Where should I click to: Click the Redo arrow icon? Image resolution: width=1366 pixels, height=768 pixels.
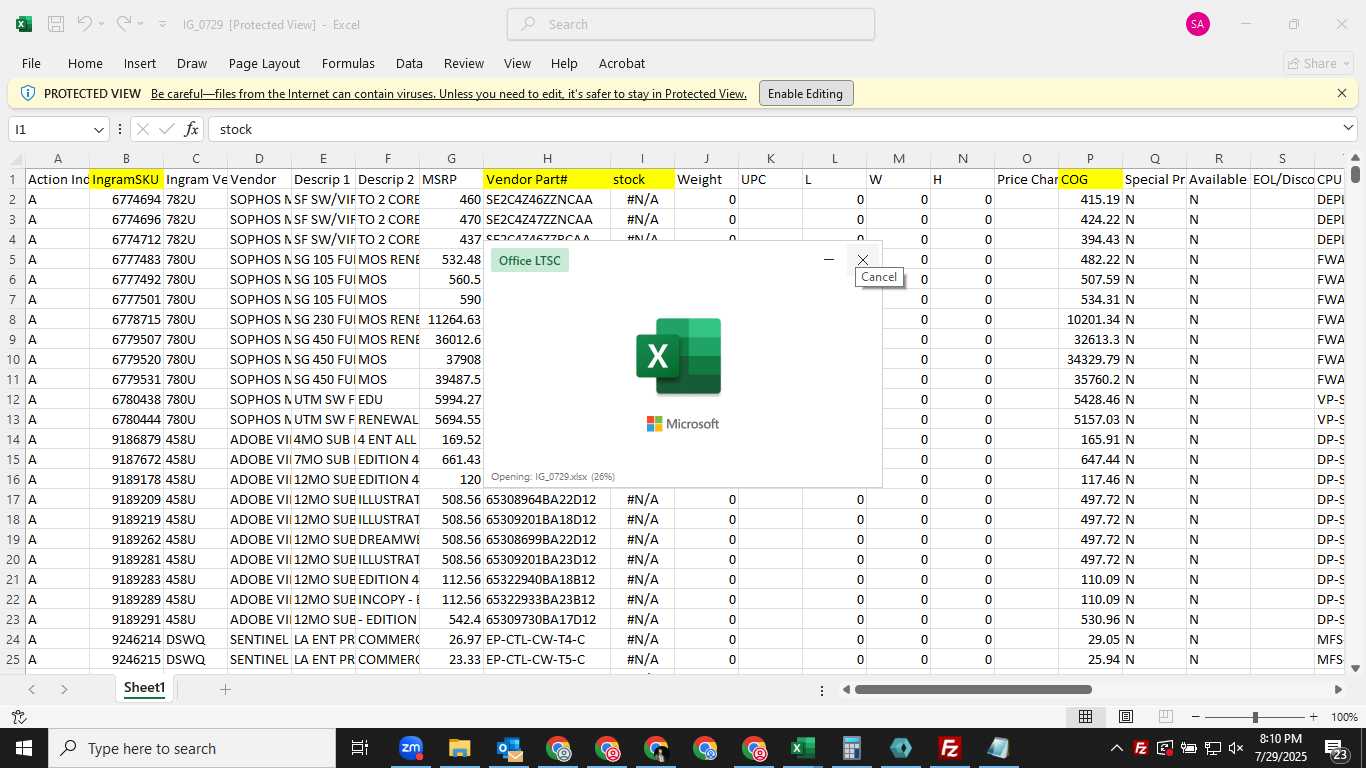[123, 23]
